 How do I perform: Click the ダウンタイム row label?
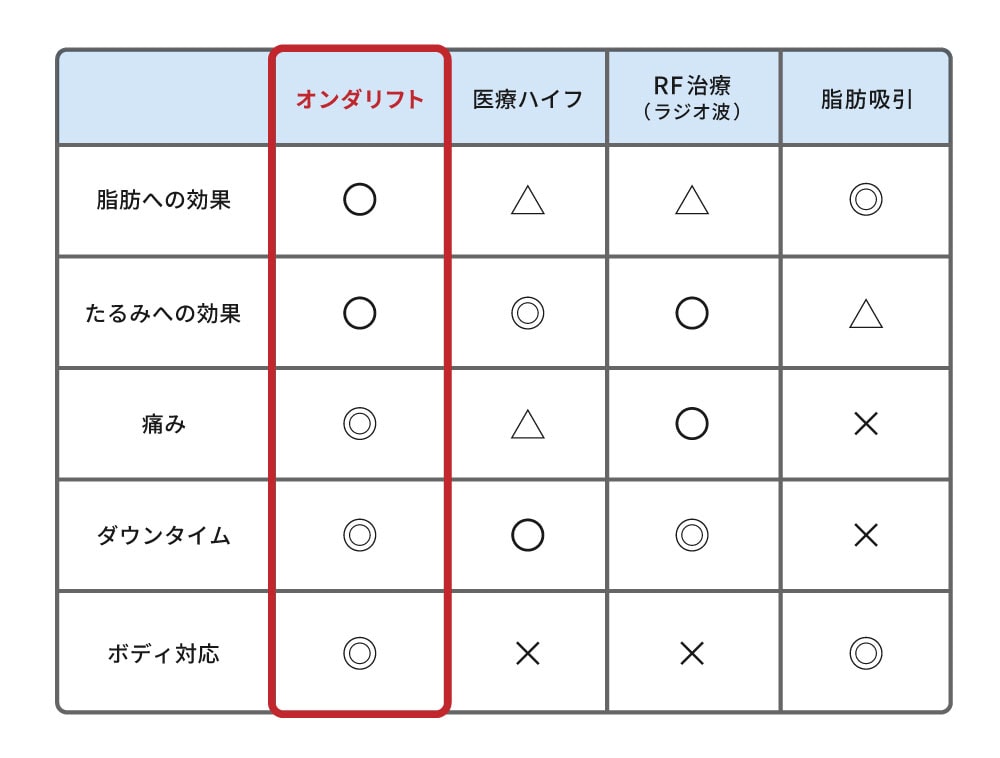(164, 536)
